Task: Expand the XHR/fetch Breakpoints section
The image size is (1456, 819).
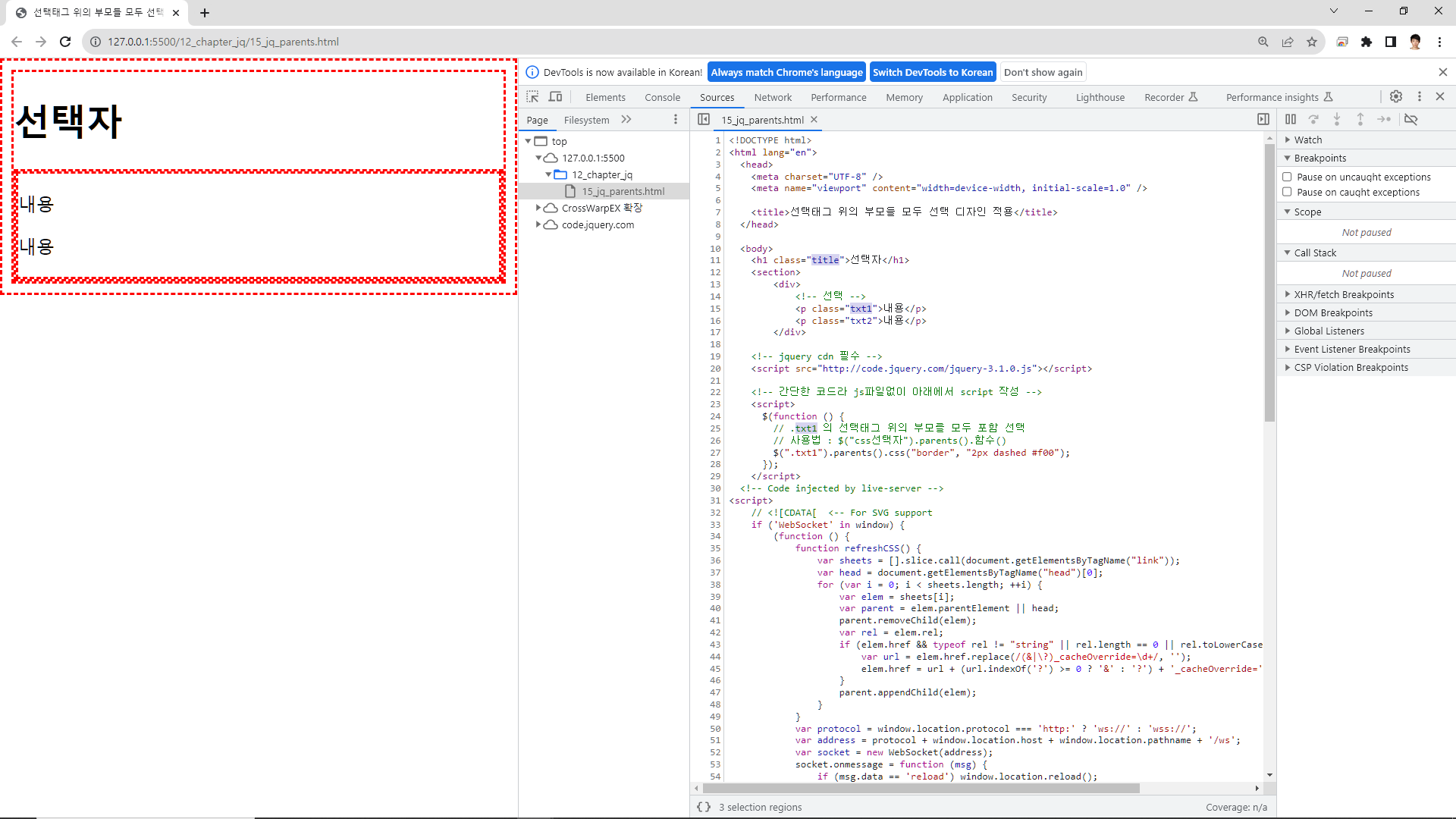Action: [x=1343, y=294]
